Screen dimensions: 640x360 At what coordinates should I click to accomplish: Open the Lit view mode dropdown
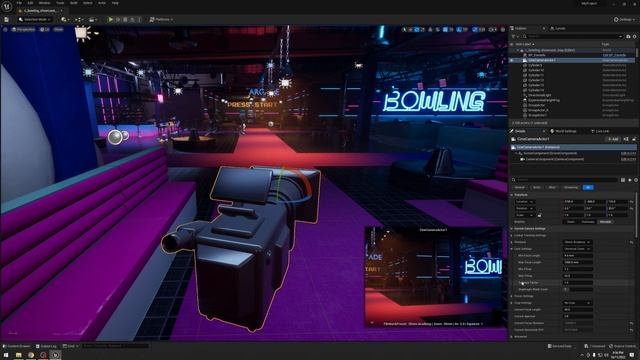click(44, 29)
